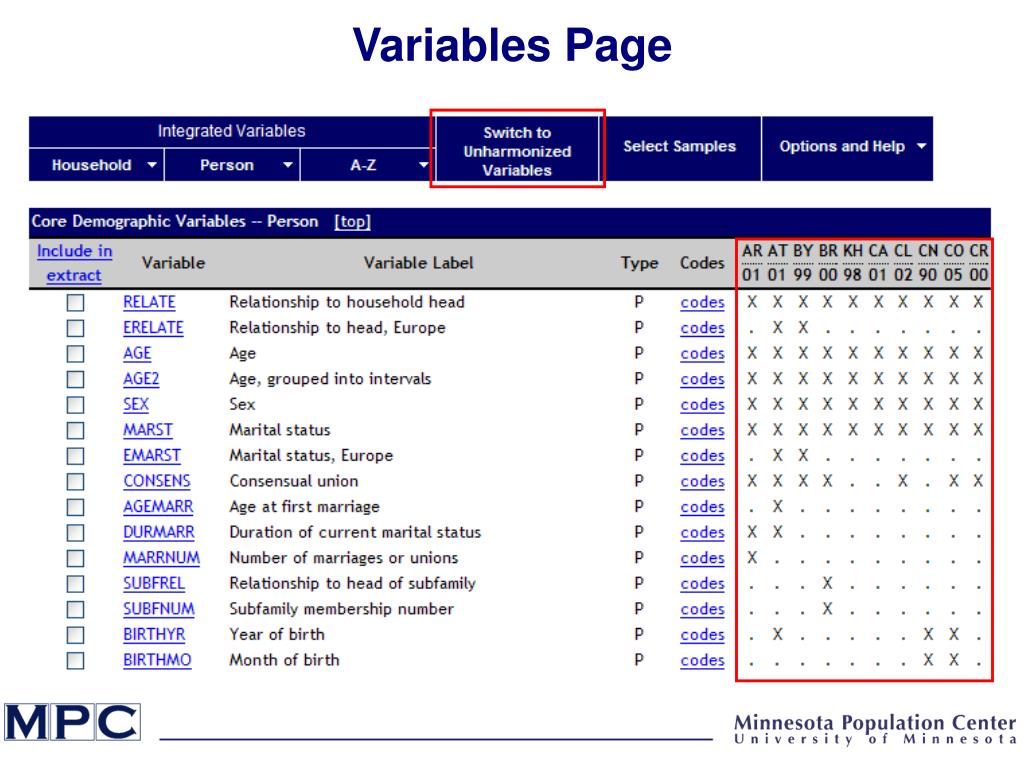View codes for ERELATE
The height and width of the screenshot is (768, 1024).
coord(702,328)
